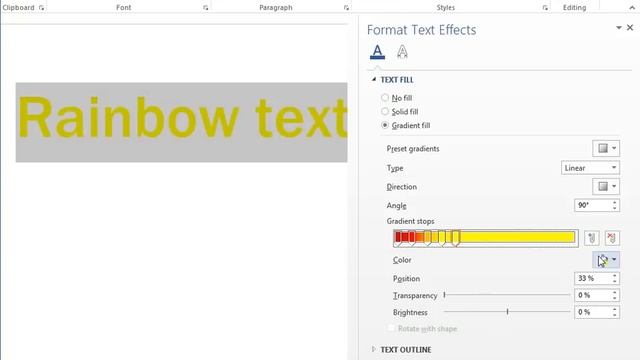
Task: Click the Angle value field
Action: pos(592,205)
